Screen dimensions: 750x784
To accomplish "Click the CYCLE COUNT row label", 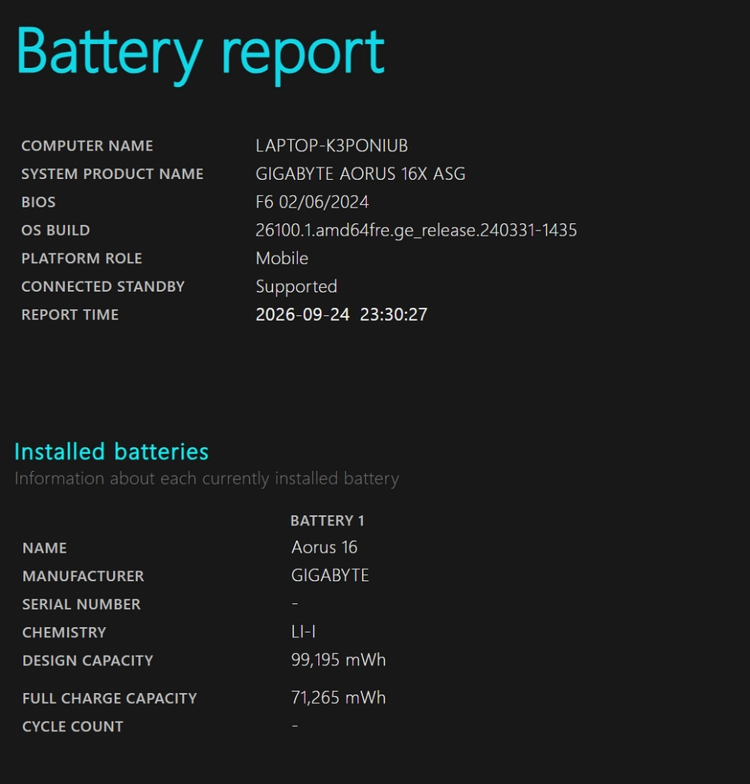I will coord(72,726).
